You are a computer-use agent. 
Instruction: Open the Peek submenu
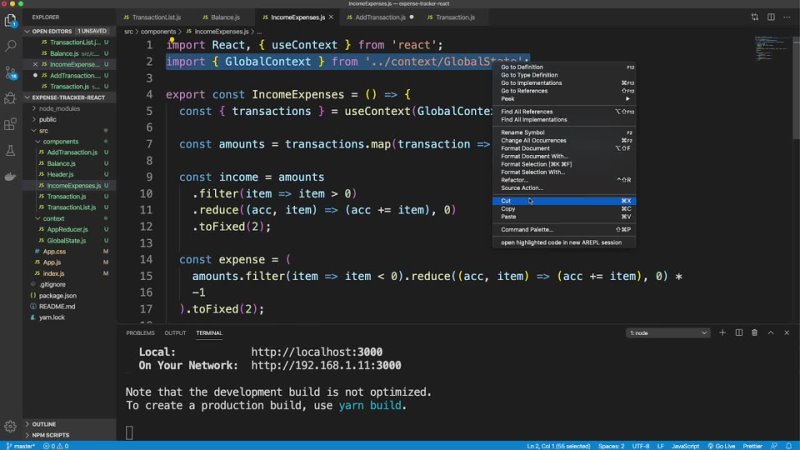coord(564,98)
